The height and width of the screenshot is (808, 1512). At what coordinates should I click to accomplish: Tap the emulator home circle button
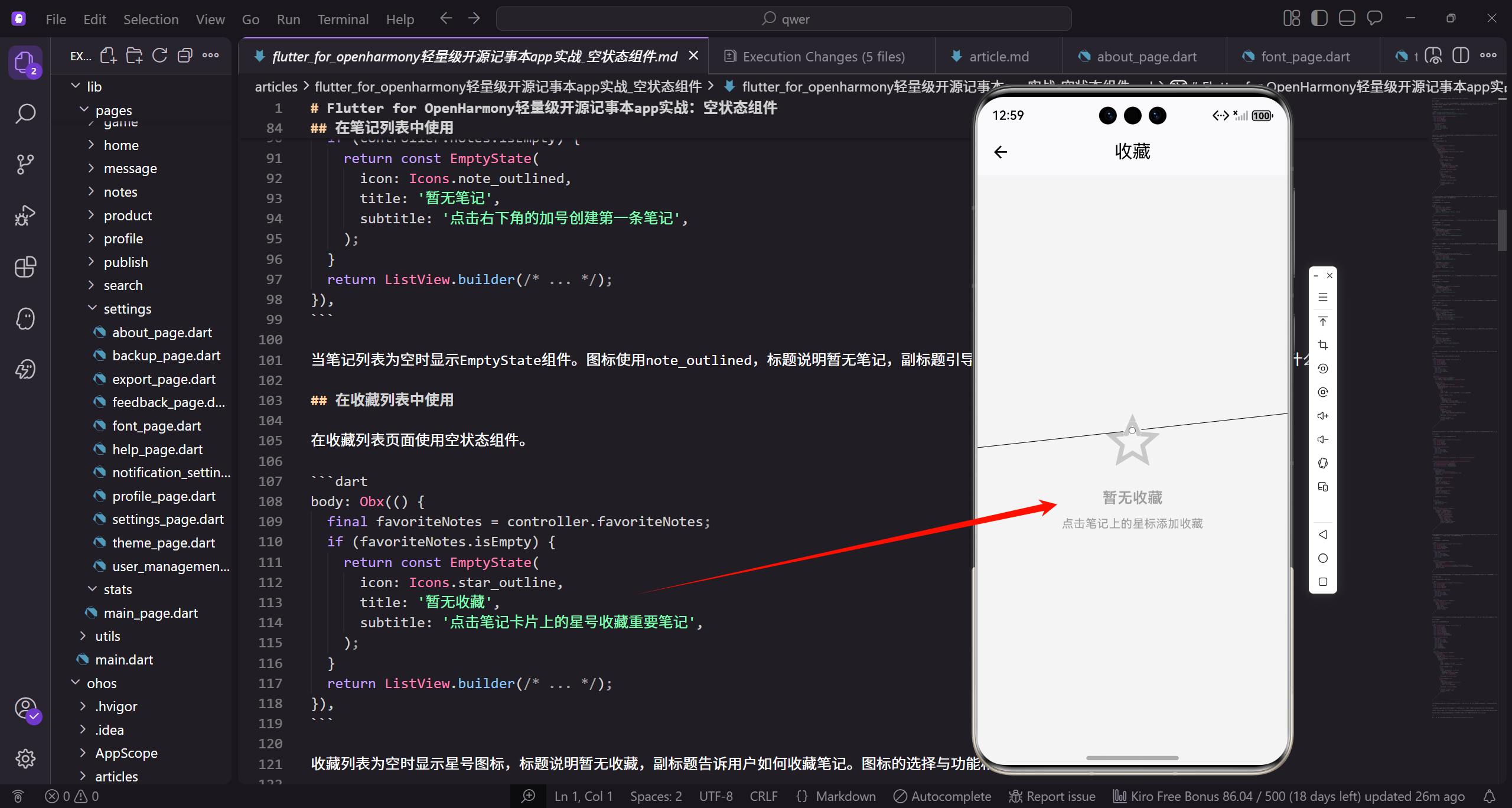pyautogui.click(x=1323, y=558)
